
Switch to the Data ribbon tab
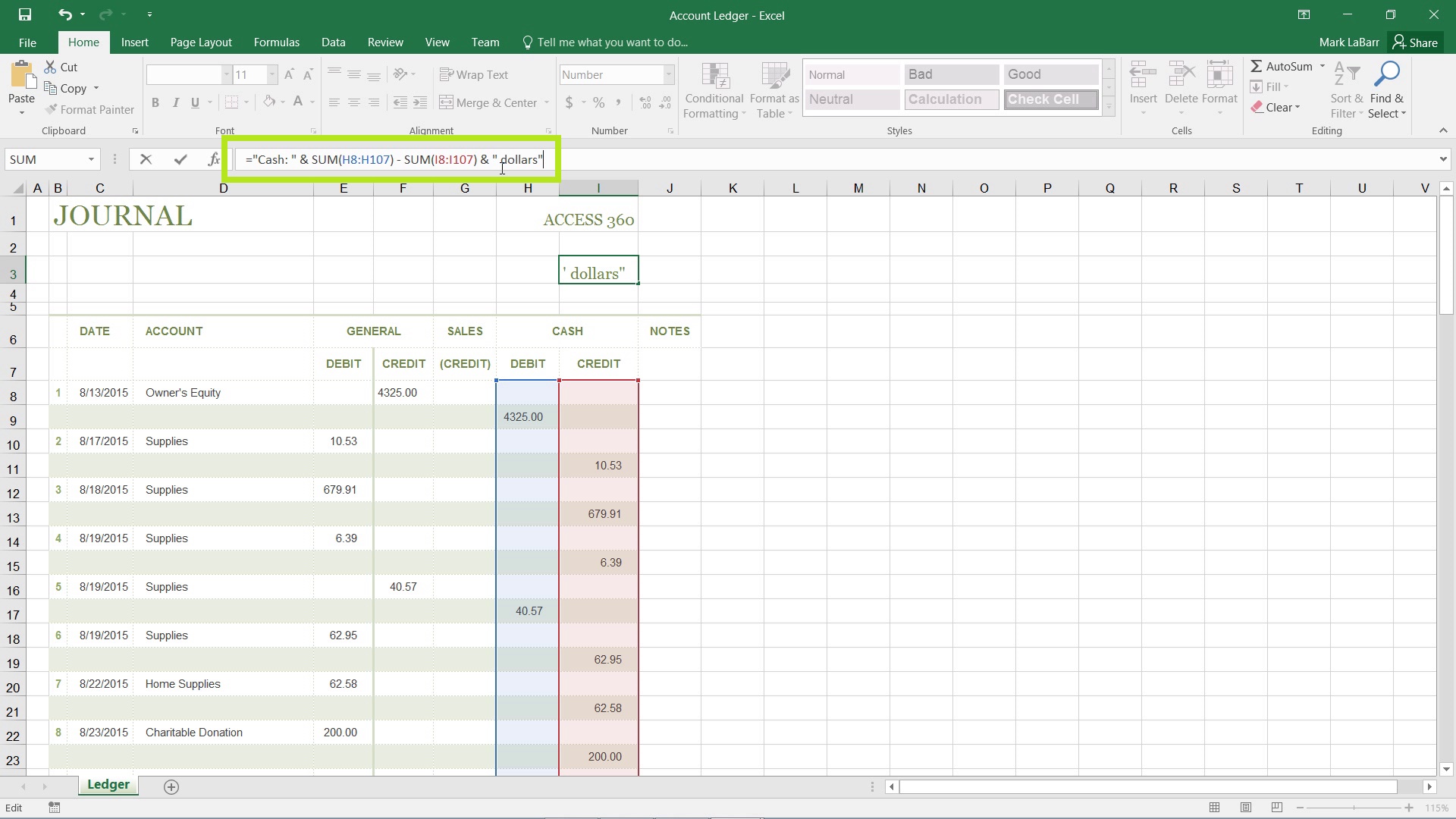[334, 42]
